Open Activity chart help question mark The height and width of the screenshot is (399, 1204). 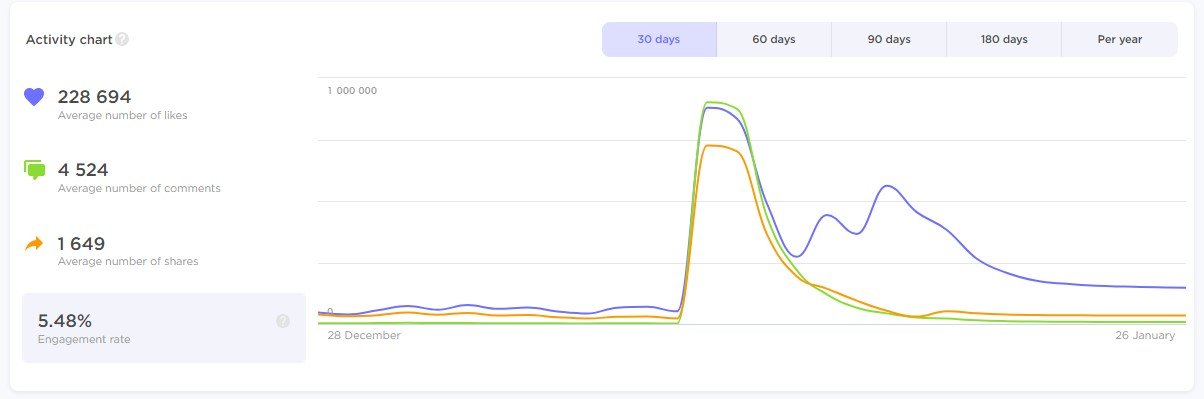point(122,40)
